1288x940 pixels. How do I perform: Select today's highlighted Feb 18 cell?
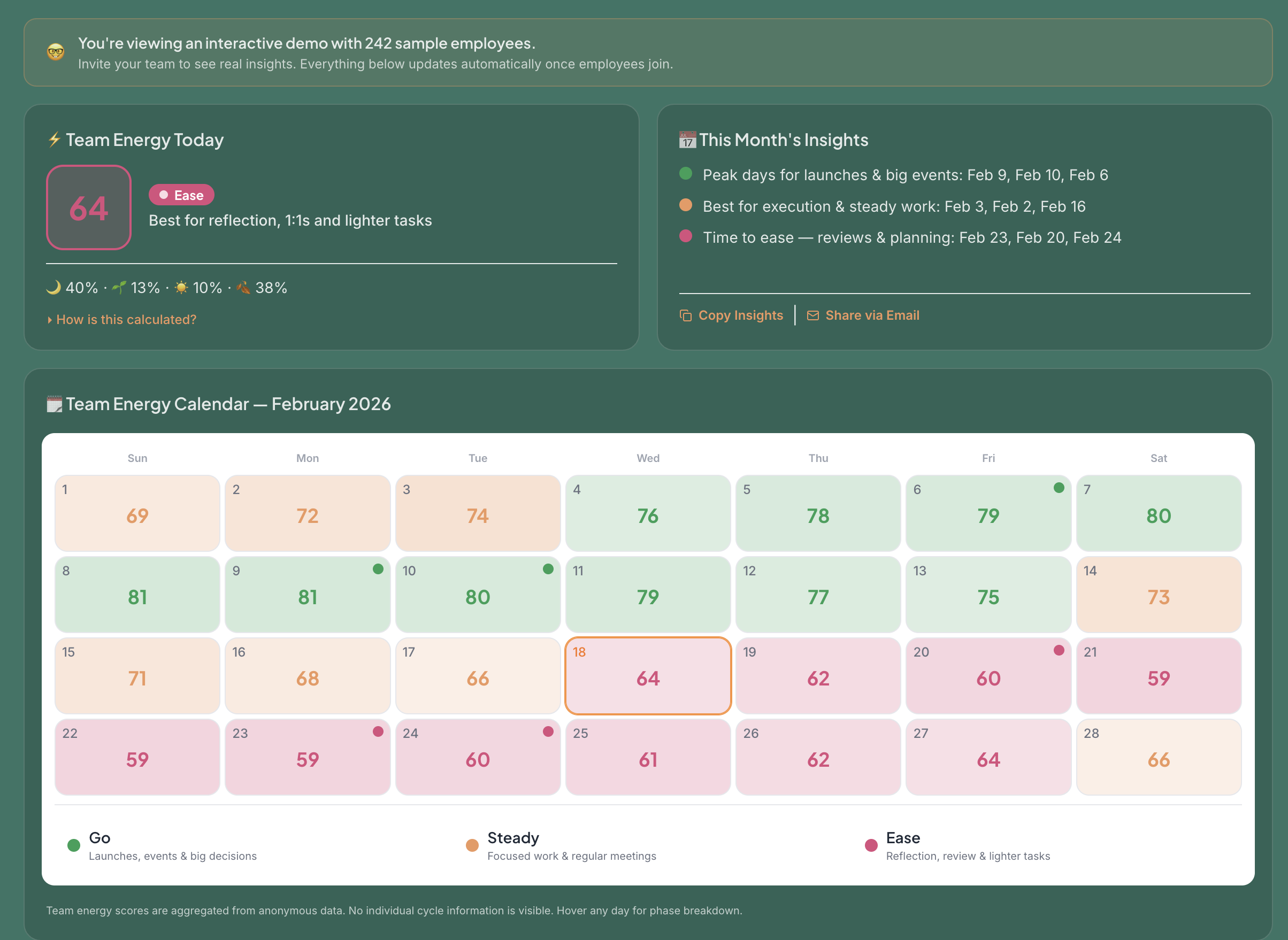648,675
